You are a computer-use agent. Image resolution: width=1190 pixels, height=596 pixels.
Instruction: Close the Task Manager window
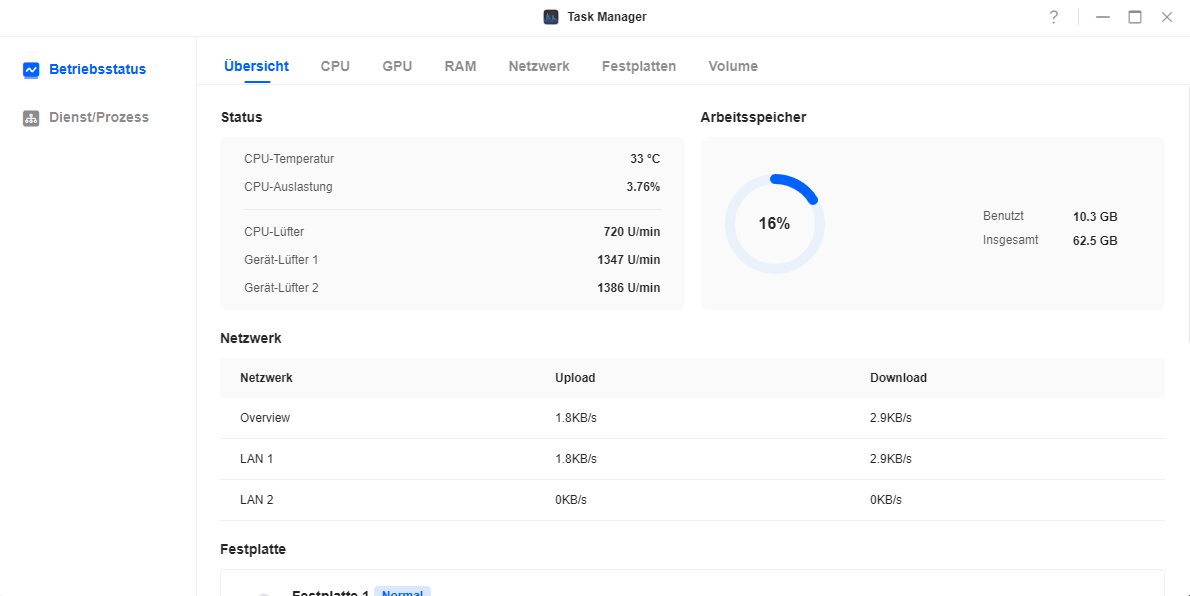coord(1166,17)
